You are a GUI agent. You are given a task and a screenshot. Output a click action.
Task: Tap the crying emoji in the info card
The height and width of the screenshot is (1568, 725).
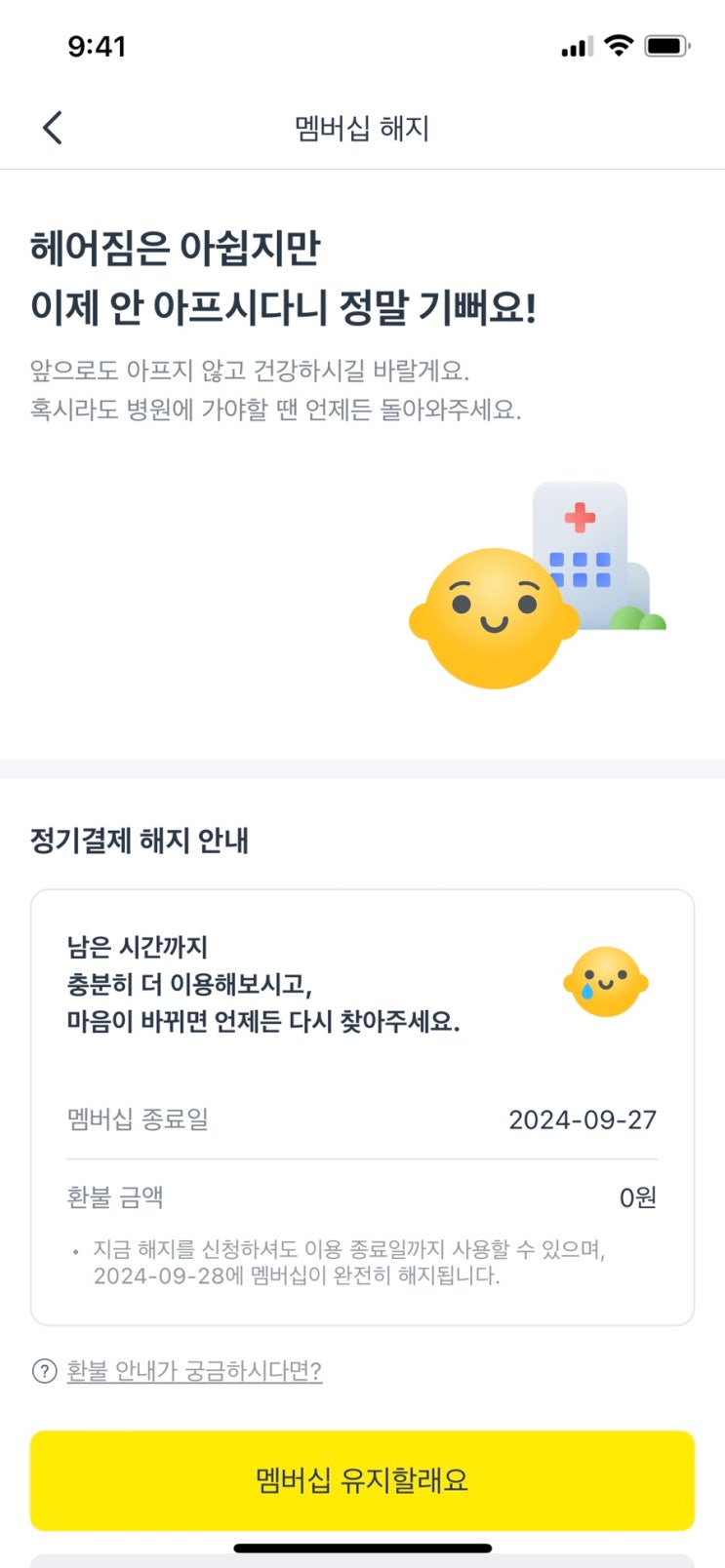605,982
